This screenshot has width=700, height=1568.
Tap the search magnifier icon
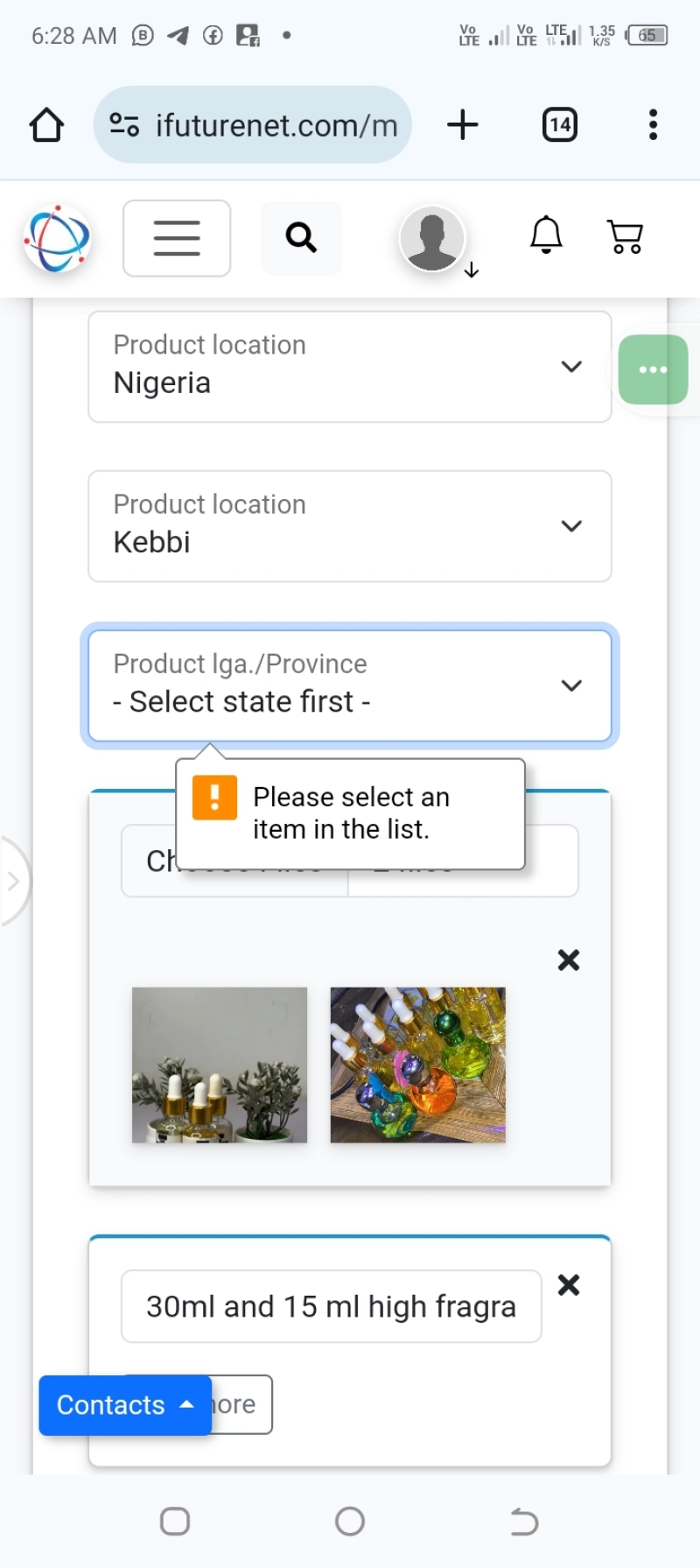301,237
